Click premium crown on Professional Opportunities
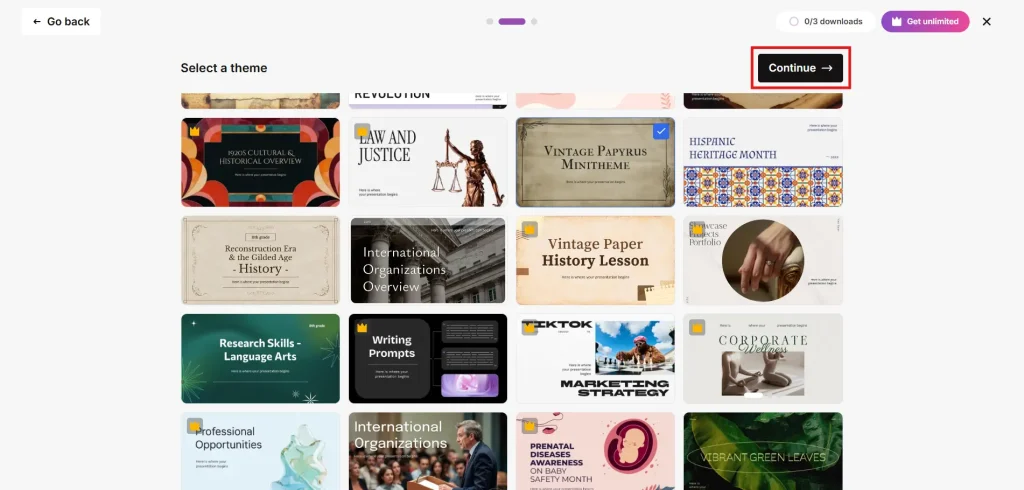Image resolution: width=1024 pixels, height=490 pixels. click(x=195, y=426)
